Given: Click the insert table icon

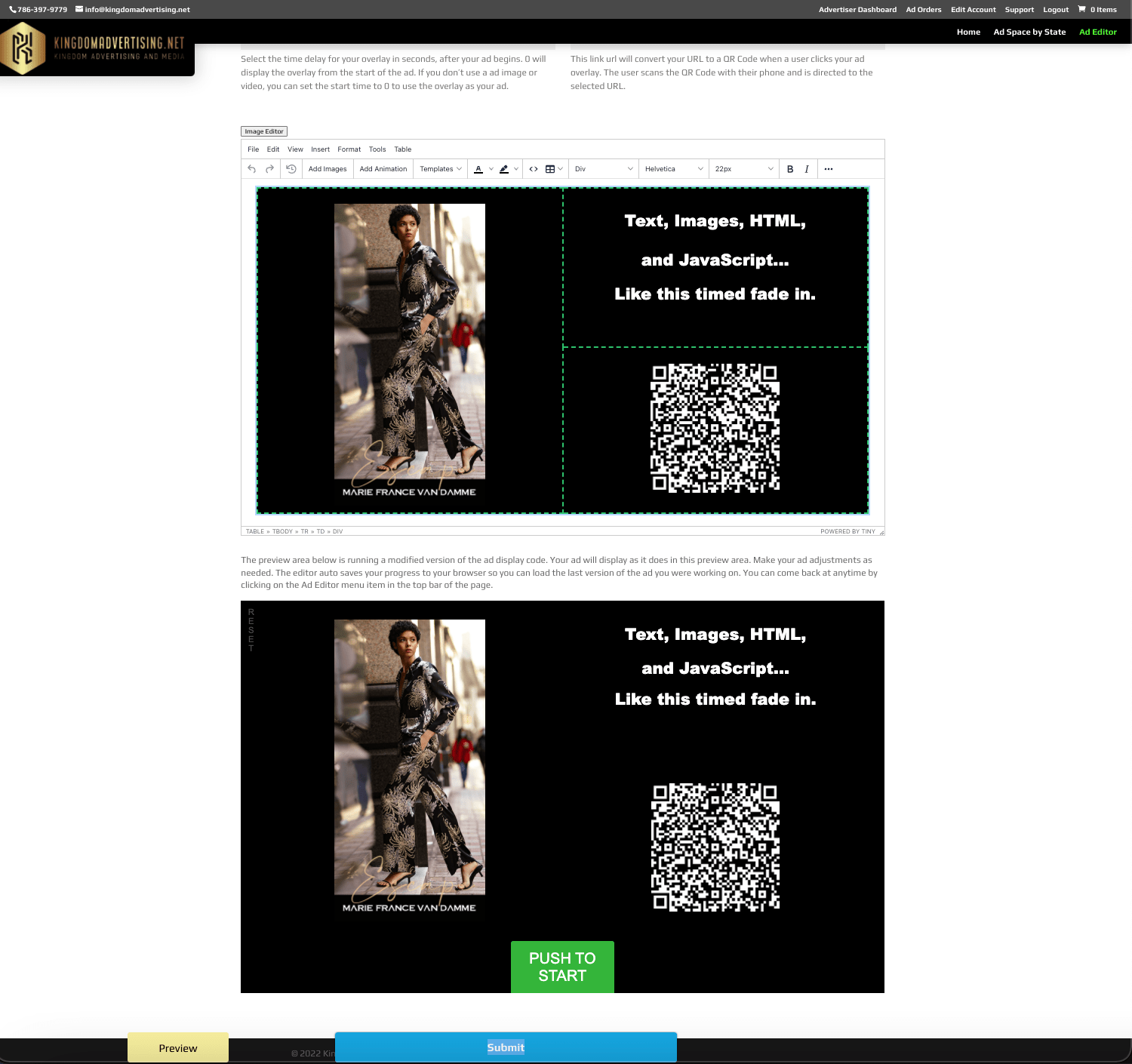Looking at the screenshot, I should click(x=550, y=169).
